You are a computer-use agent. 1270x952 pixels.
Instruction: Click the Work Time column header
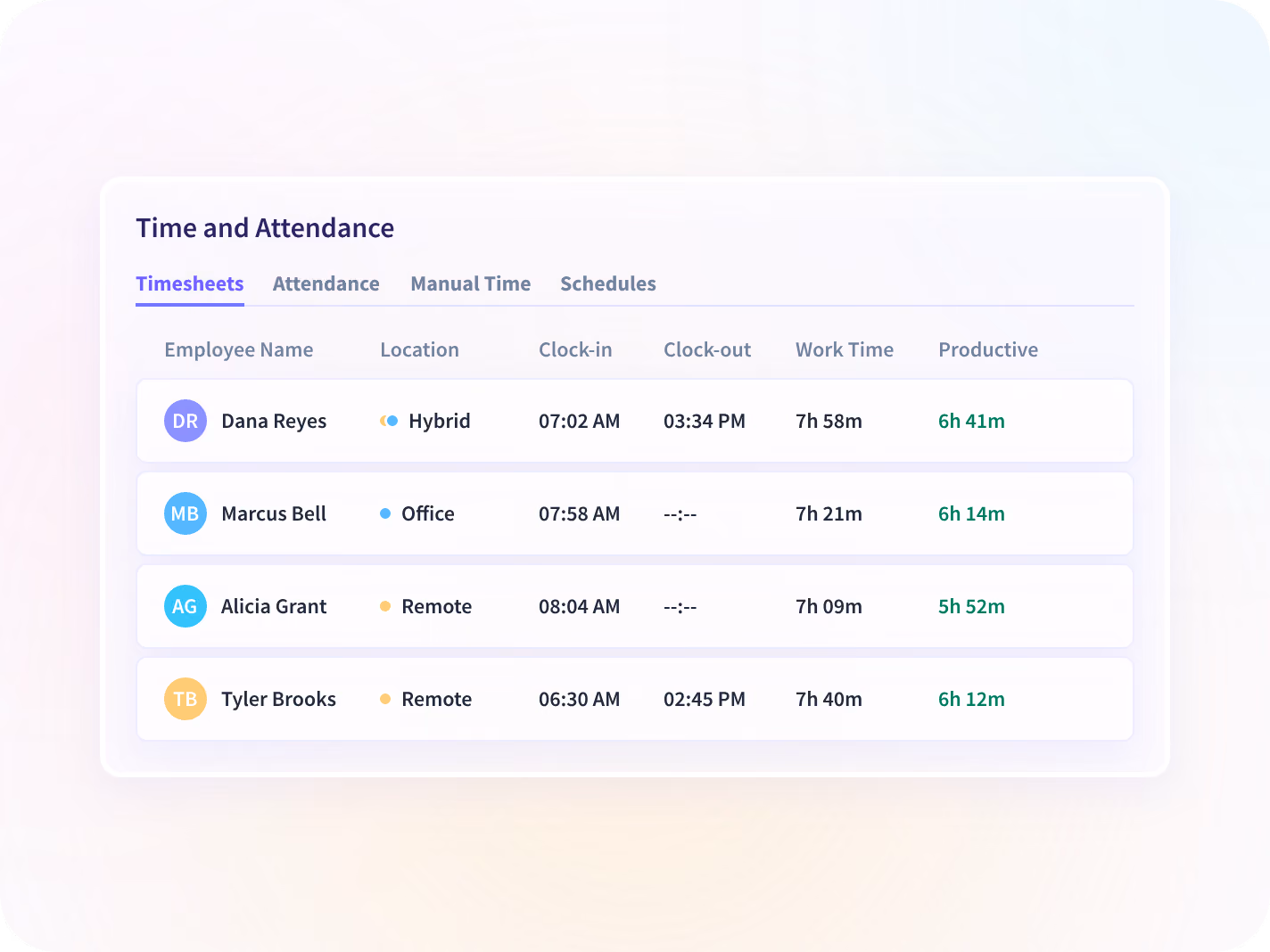point(845,349)
